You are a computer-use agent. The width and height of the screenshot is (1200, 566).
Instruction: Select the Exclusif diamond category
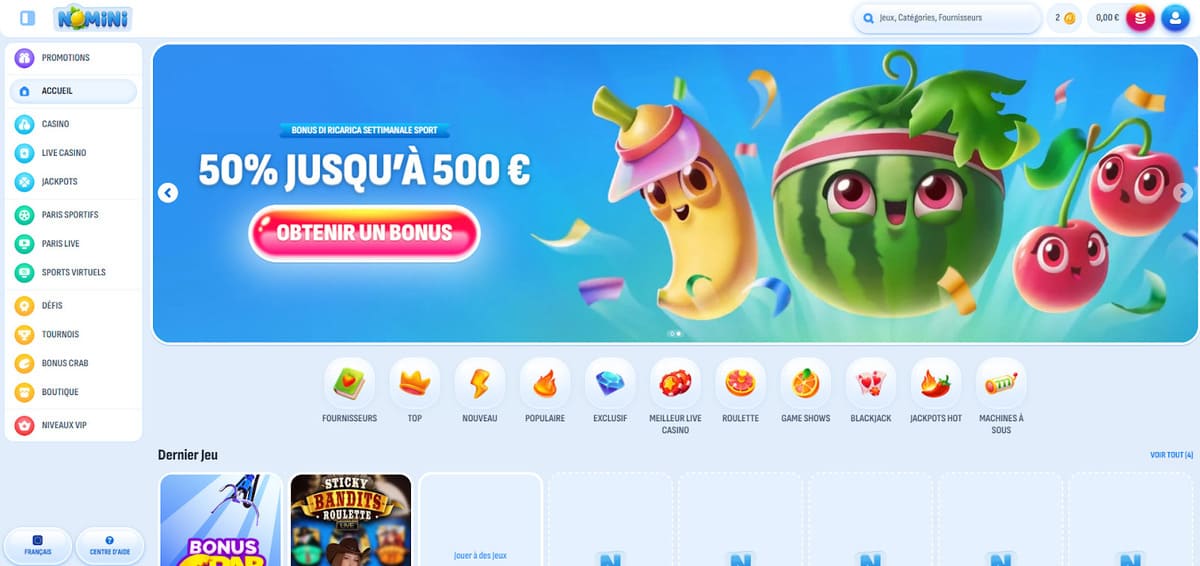point(610,383)
